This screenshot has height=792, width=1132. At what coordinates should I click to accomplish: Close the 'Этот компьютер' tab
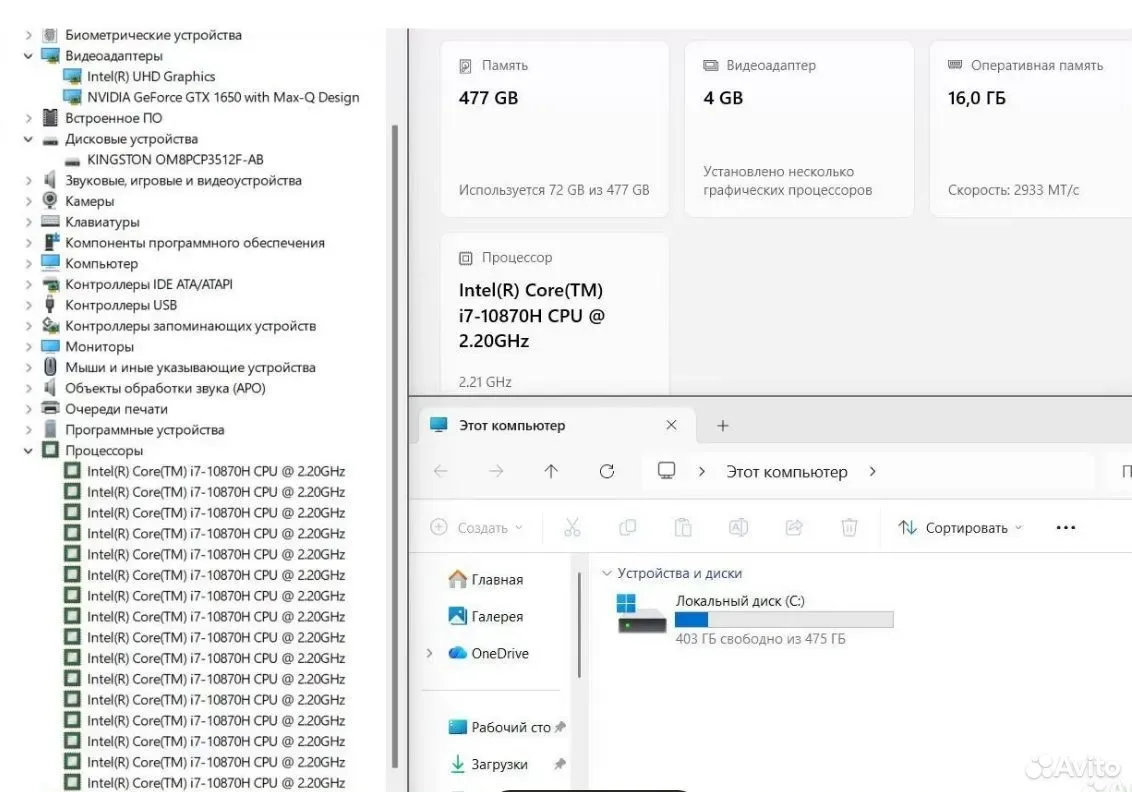click(671, 425)
